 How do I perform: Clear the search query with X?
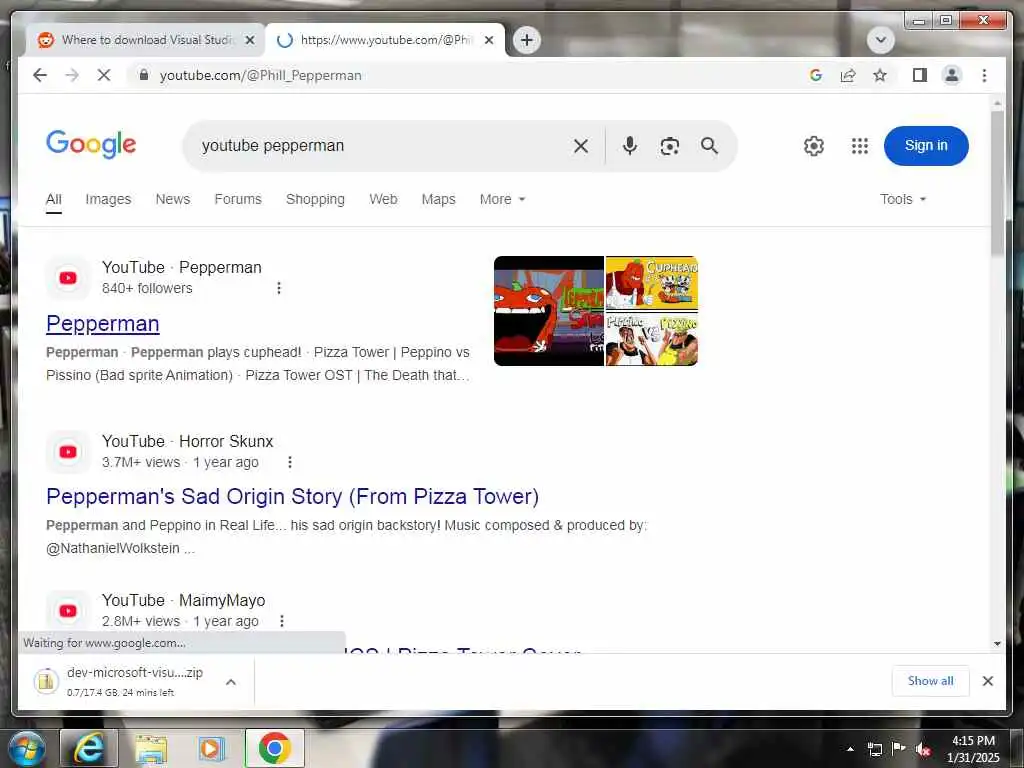581,146
